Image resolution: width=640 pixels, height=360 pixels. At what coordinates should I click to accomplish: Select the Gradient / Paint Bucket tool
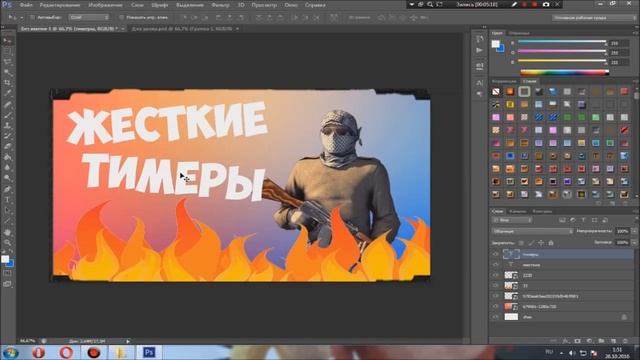7,157
